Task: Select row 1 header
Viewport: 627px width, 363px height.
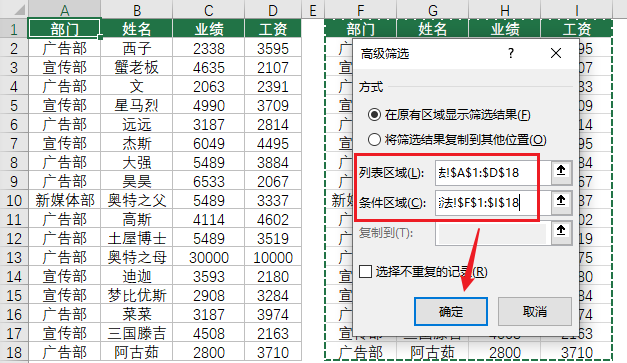Action: pyautogui.click(x=14, y=29)
